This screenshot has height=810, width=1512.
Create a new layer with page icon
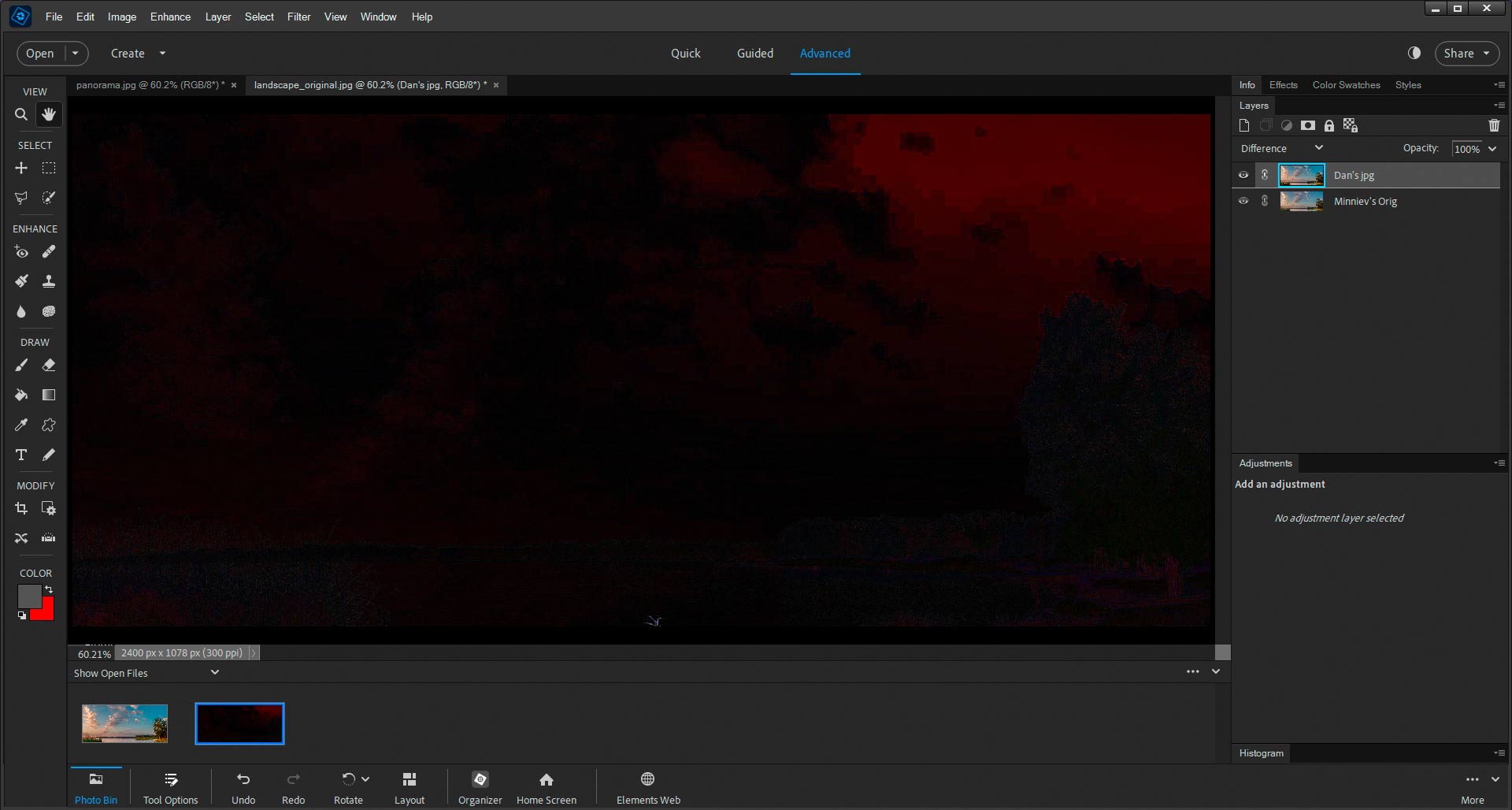1244,125
